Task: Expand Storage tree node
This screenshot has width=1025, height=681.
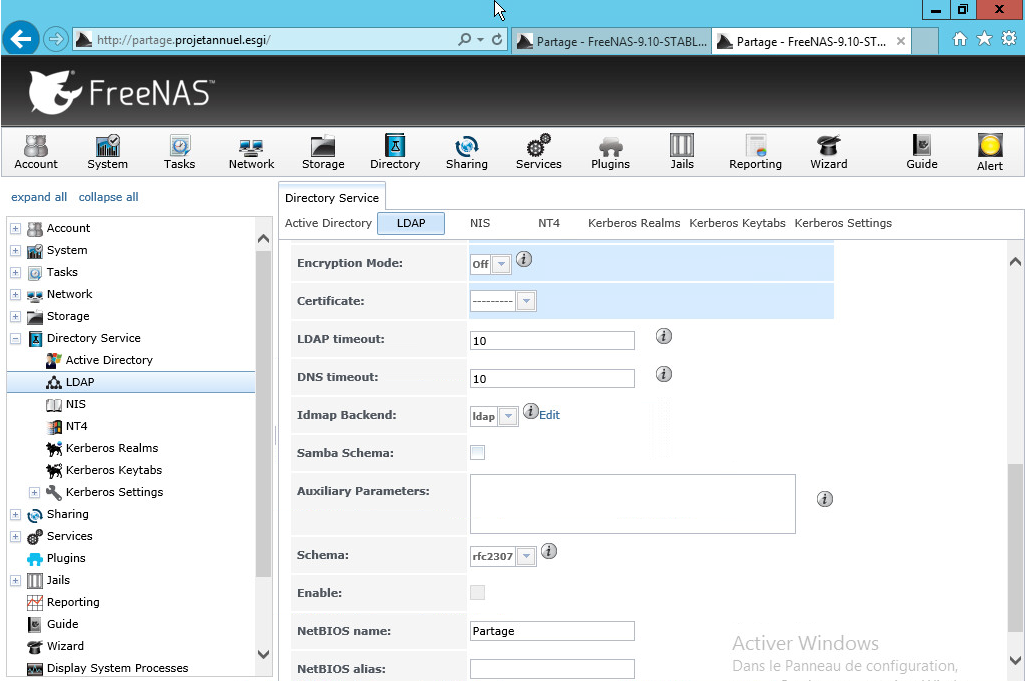Action: click(16, 316)
